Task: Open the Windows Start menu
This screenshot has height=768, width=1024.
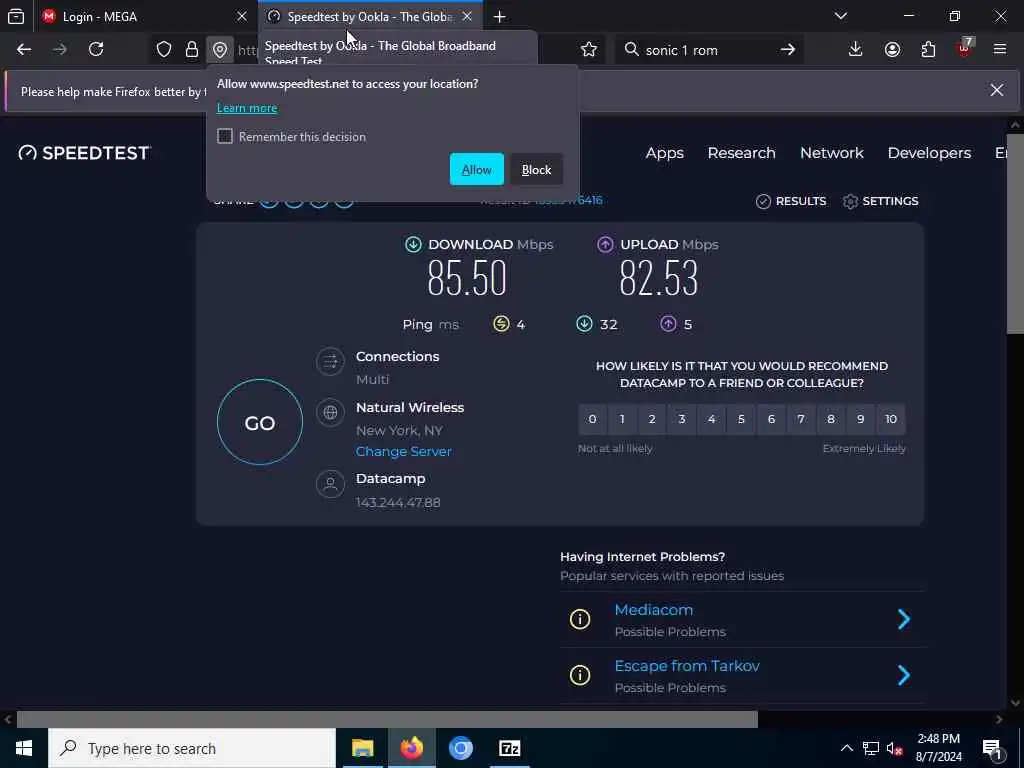Action: coord(24,748)
